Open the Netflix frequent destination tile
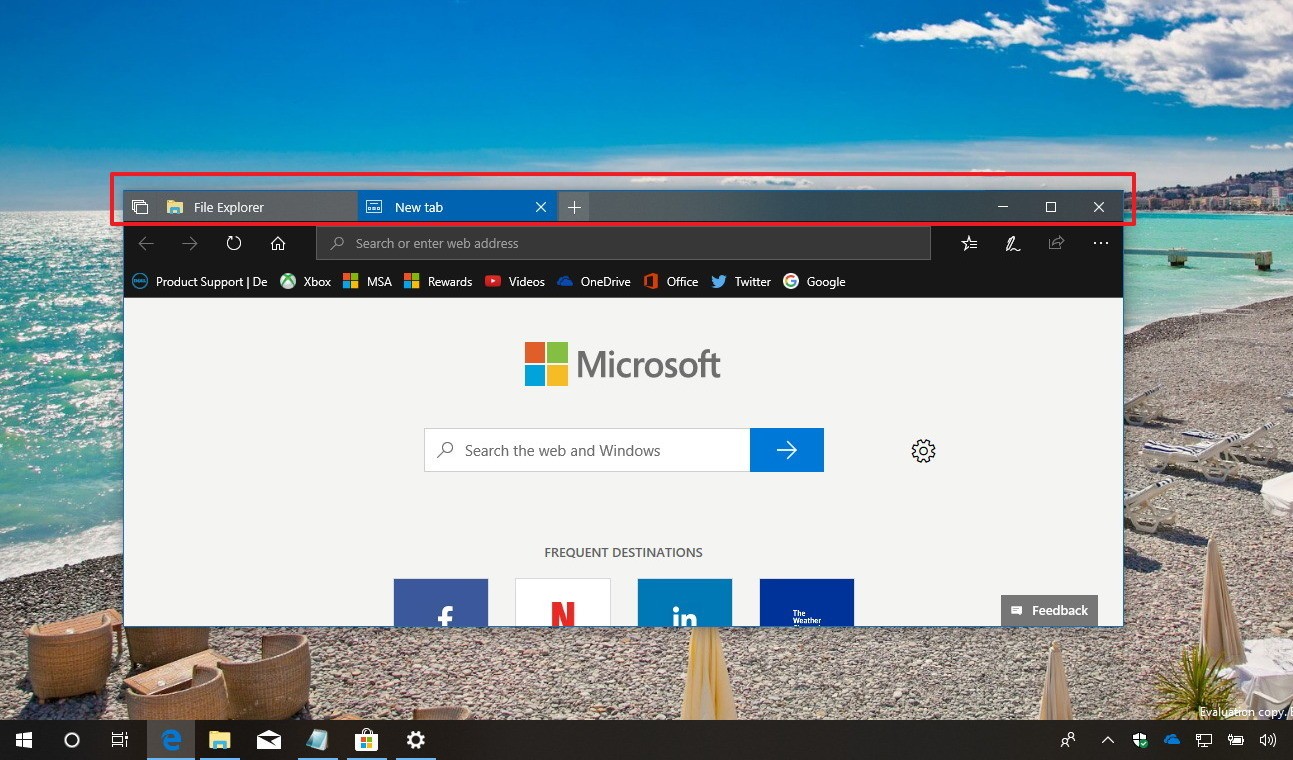Screen dimensions: 1293x760 click(563, 602)
